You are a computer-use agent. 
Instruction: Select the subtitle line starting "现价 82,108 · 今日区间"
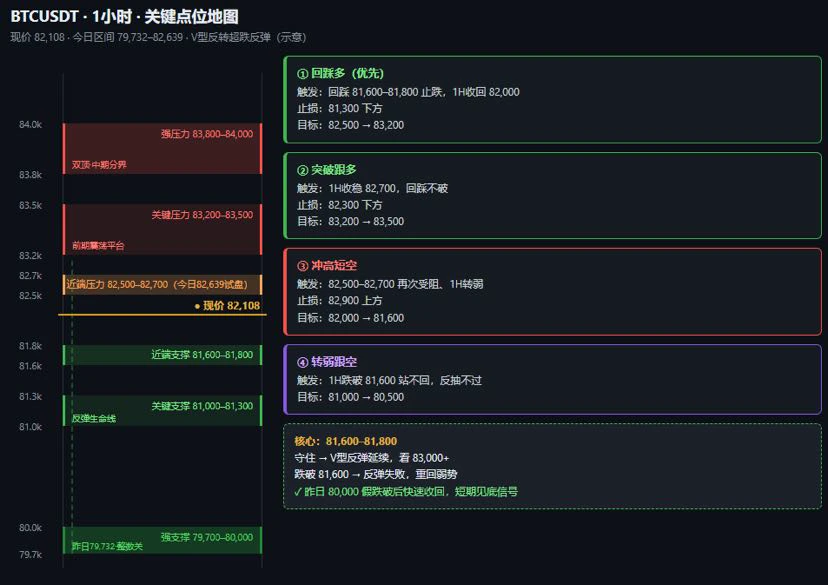tap(158, 37)
